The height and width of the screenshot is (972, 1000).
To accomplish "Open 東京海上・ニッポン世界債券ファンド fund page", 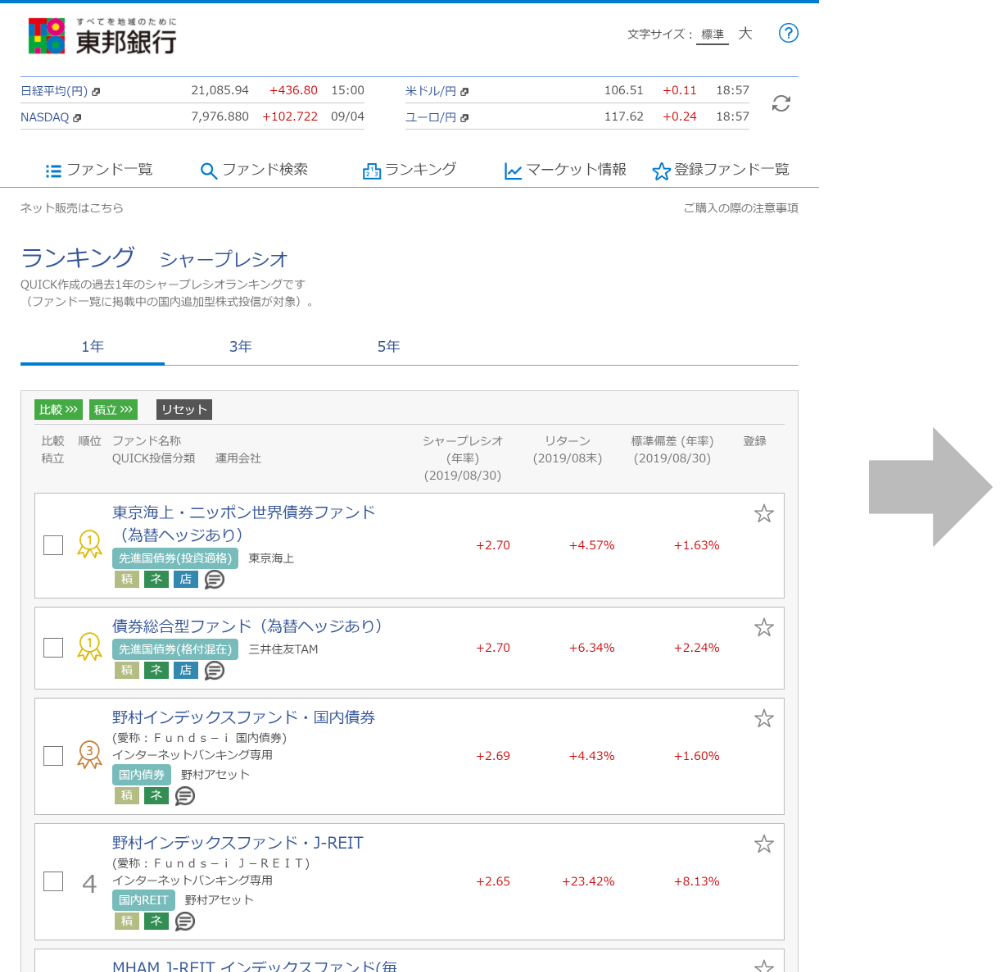I will click(x=244, y=523).
